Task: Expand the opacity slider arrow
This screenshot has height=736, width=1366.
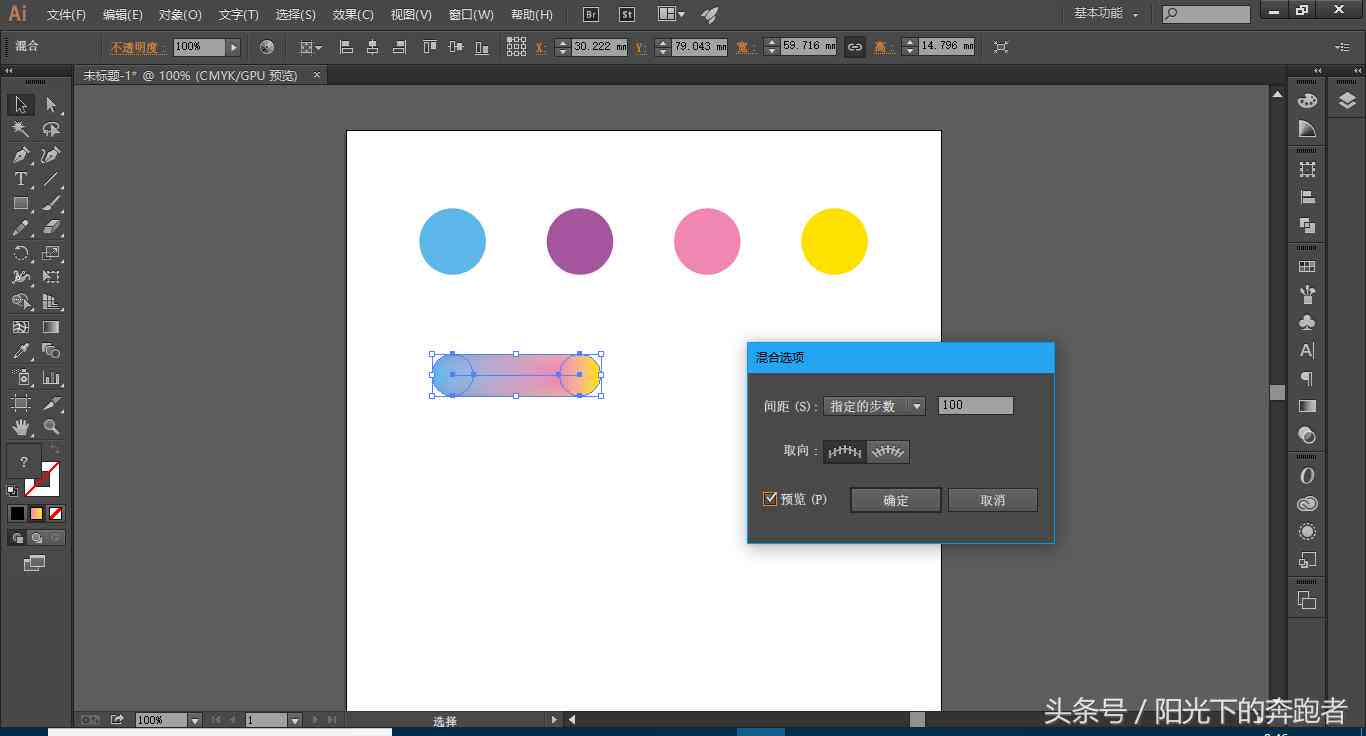Action: pos(234,47)
